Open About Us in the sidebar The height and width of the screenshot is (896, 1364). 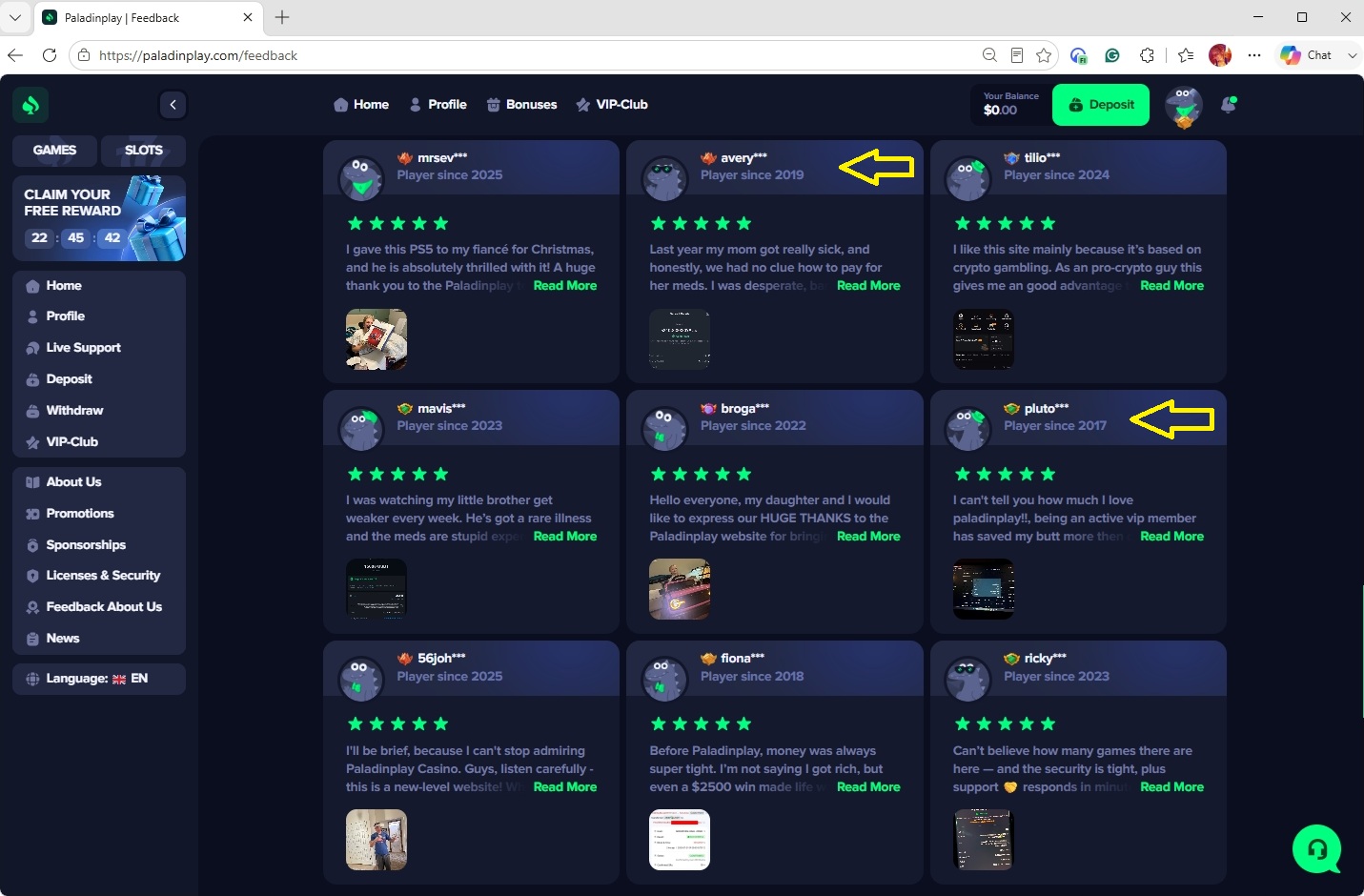point(99,482)
